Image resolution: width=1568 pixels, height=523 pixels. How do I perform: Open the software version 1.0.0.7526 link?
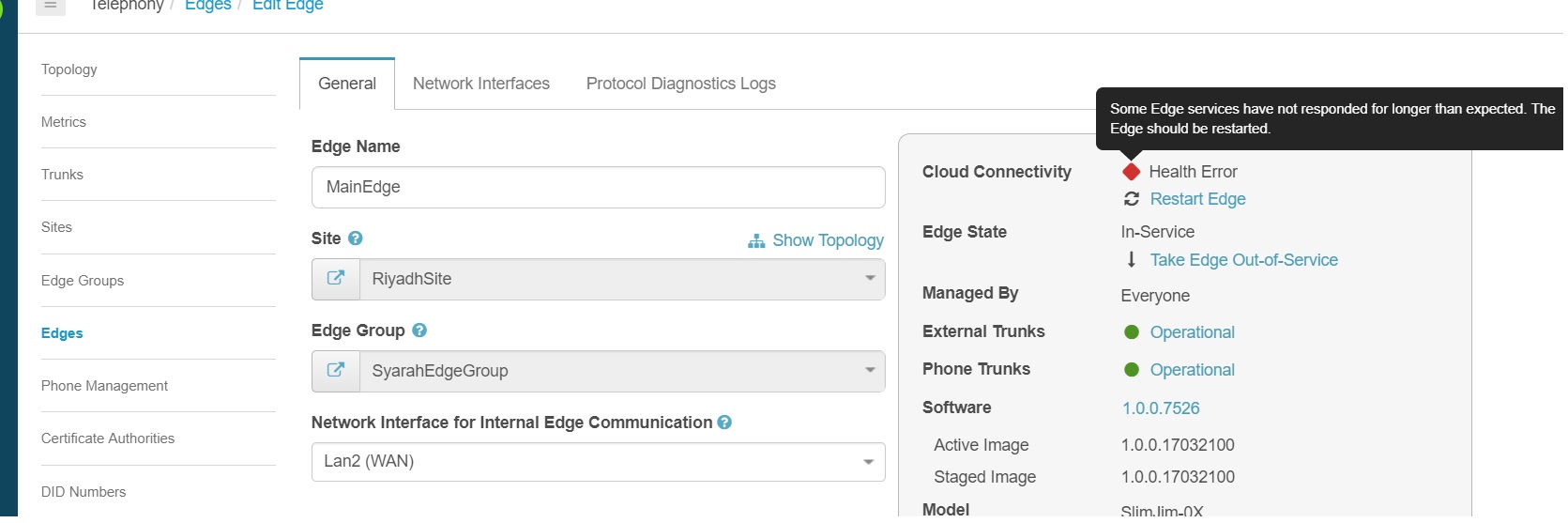[x=1161, y=408]
